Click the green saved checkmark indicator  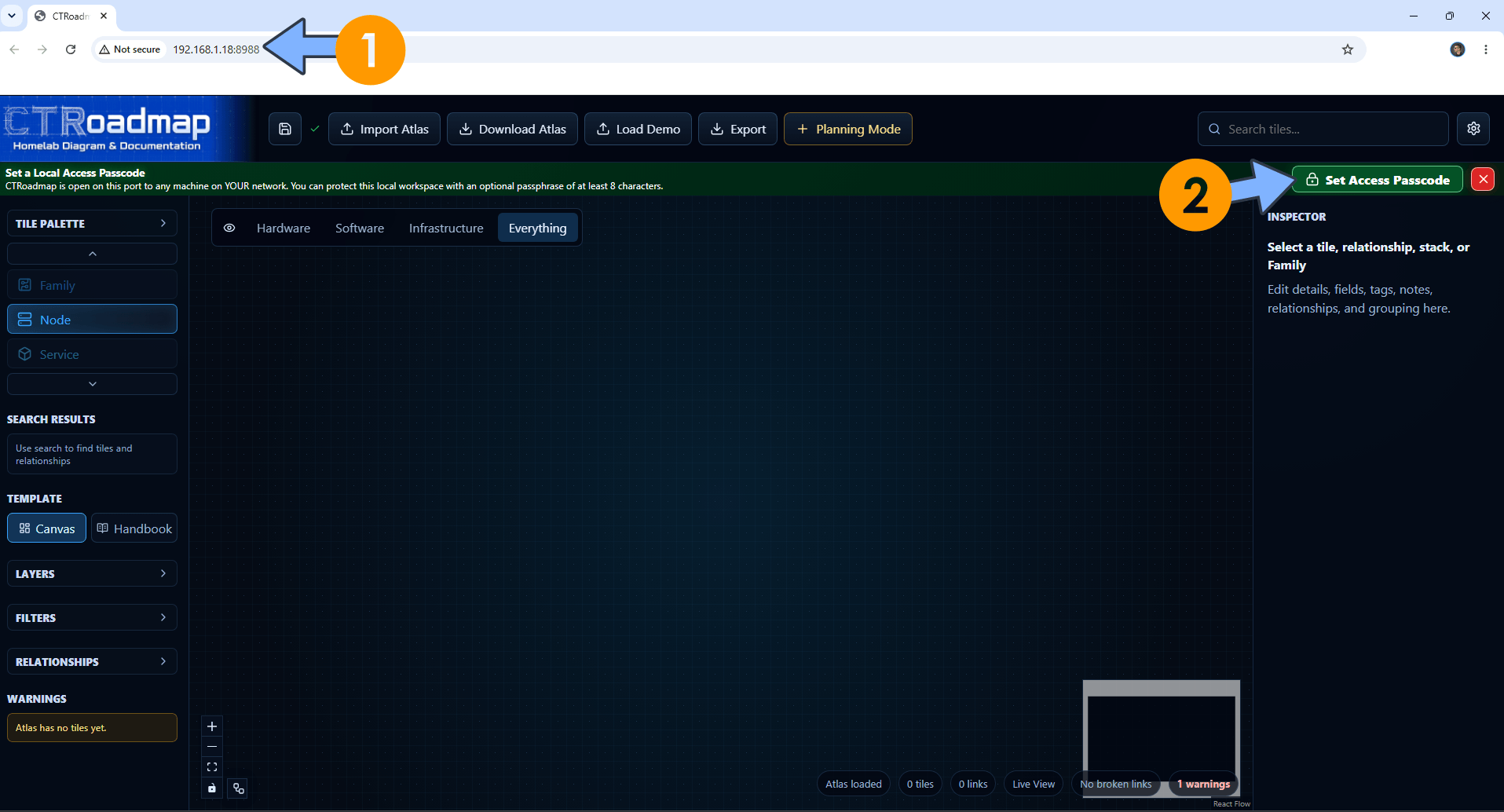315,129
